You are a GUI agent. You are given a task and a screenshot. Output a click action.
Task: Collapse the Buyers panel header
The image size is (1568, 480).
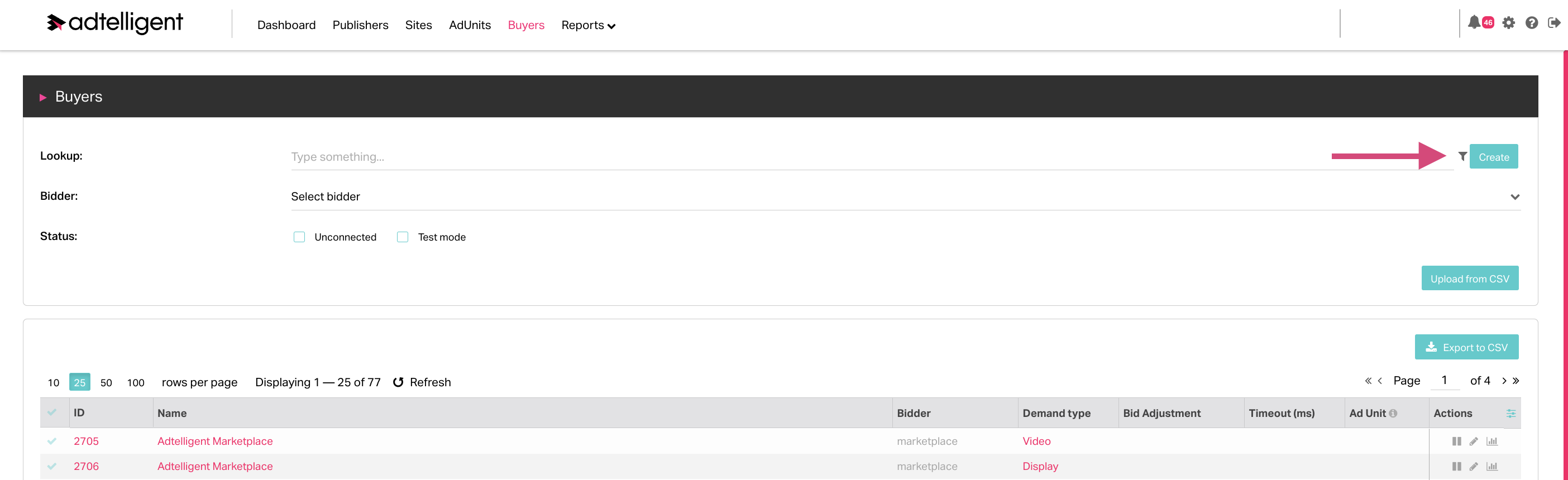click(780, 96)
